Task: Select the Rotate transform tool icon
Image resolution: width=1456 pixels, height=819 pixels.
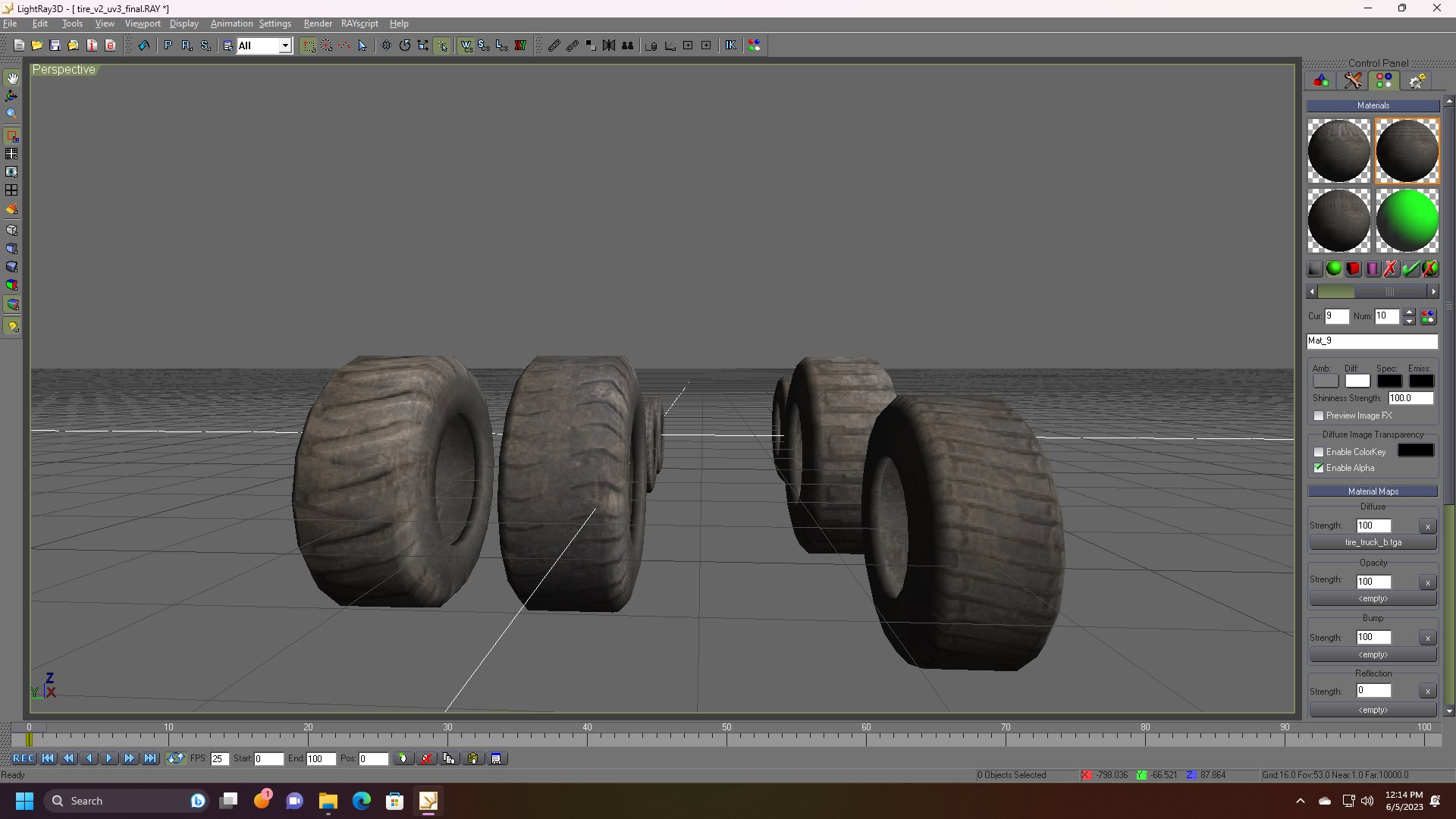Action: 405,45
